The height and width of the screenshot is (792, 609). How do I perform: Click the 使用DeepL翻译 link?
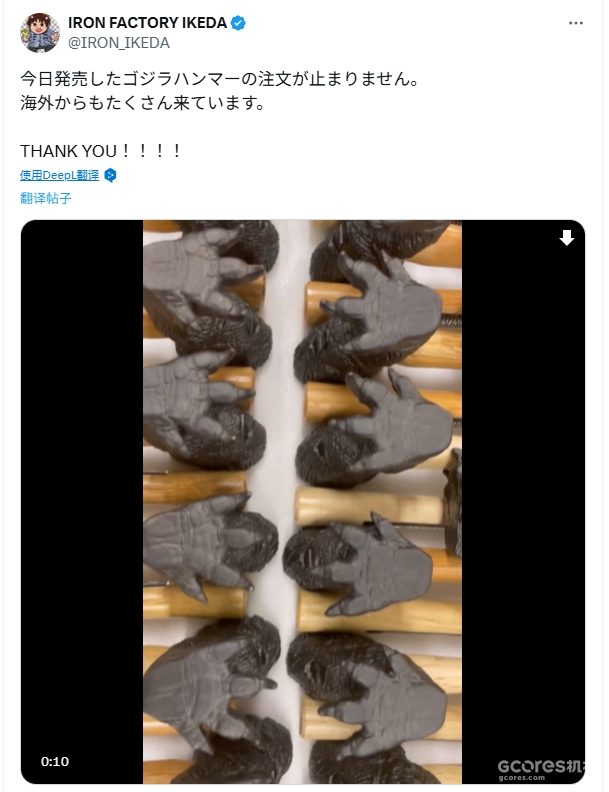60,175
